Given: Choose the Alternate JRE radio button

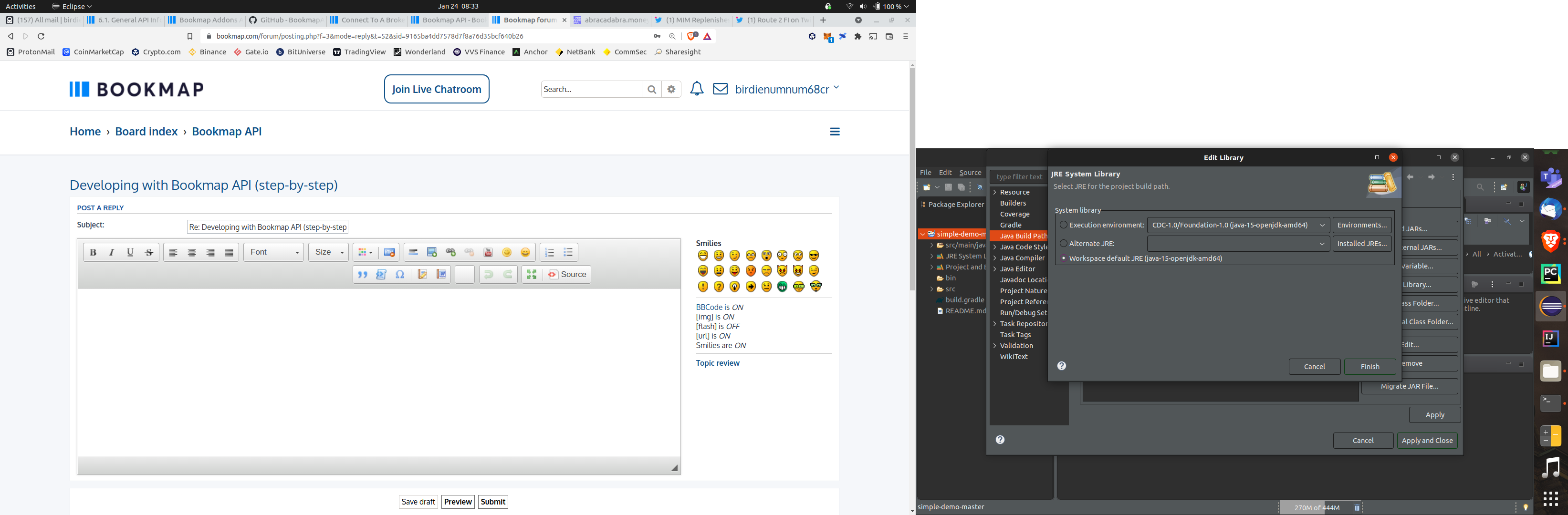Looking at the screenshot, I should [1064, 243].
